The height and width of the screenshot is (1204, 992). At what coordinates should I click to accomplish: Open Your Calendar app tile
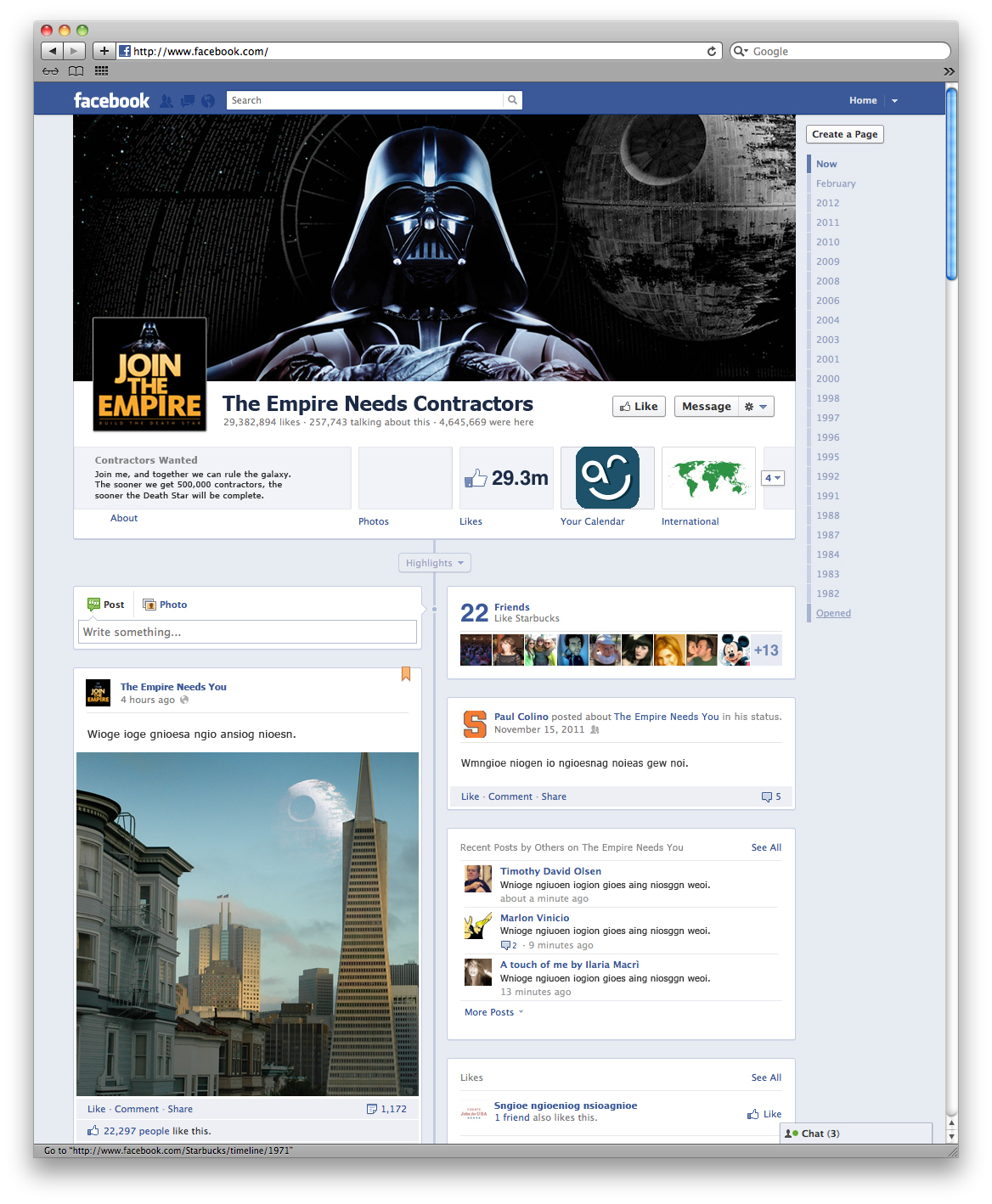(x=607, y=478)
